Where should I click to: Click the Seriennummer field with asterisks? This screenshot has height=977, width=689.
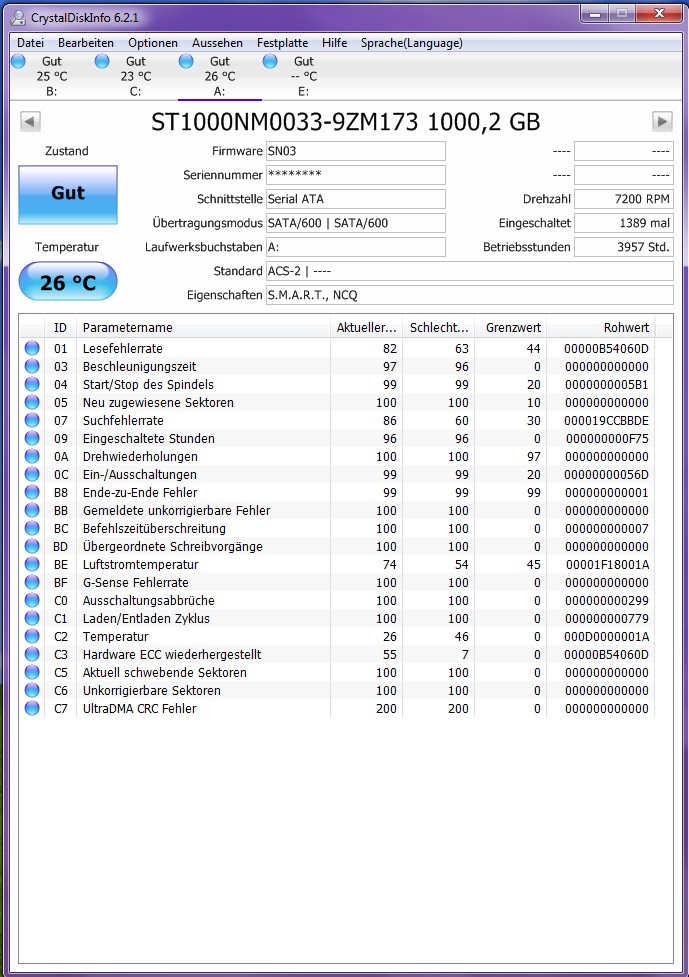pos(356,174)
